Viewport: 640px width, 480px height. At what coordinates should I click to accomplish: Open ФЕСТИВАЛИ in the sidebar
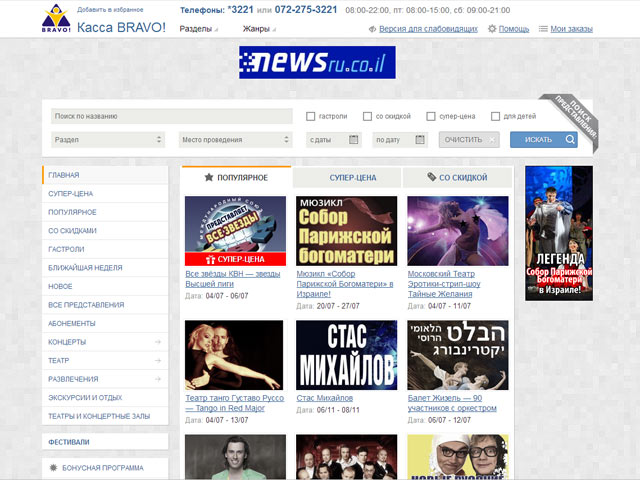pos(105,442)
